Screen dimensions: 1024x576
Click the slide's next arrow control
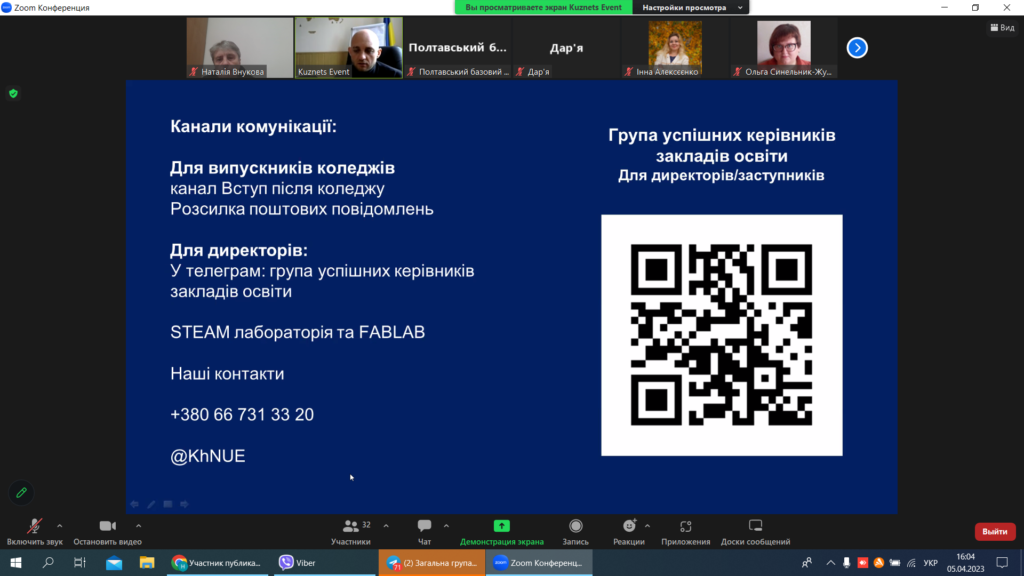point(185,504)
